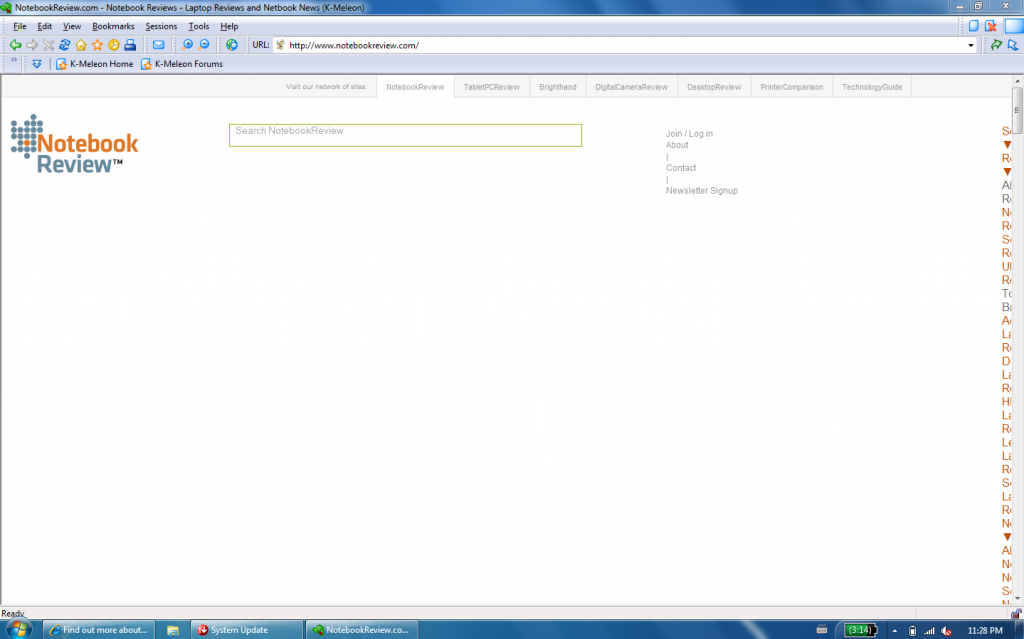
Task: Click inside the URL address field
Action: click(x=625, y=45)
